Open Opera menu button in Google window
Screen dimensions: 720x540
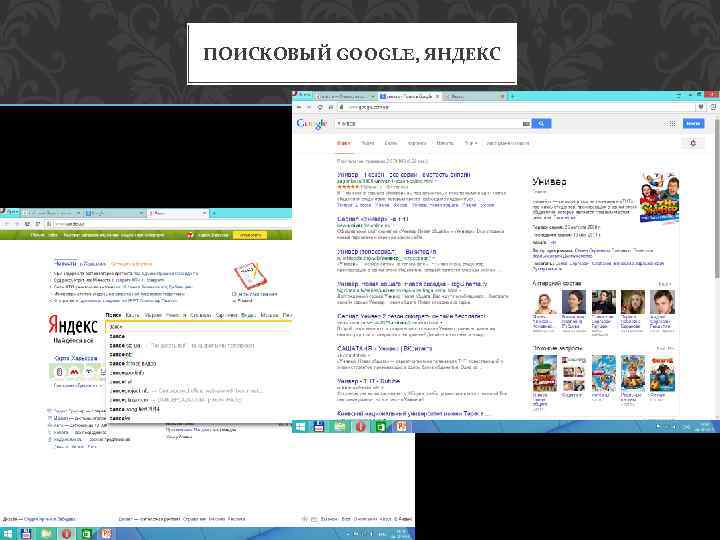click(x=303, y=95)
